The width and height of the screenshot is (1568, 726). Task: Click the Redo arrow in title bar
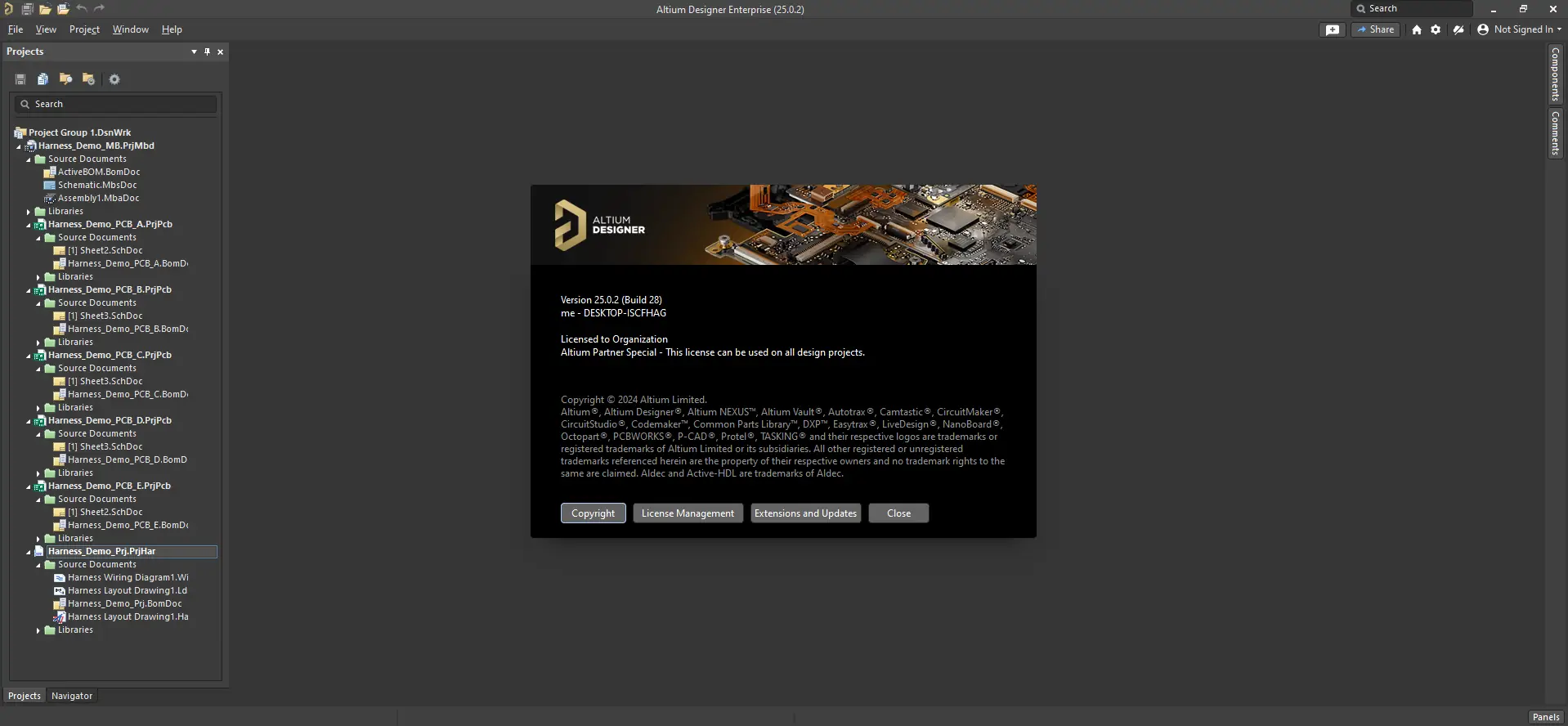pyautogui.click(x=100, y=9)
